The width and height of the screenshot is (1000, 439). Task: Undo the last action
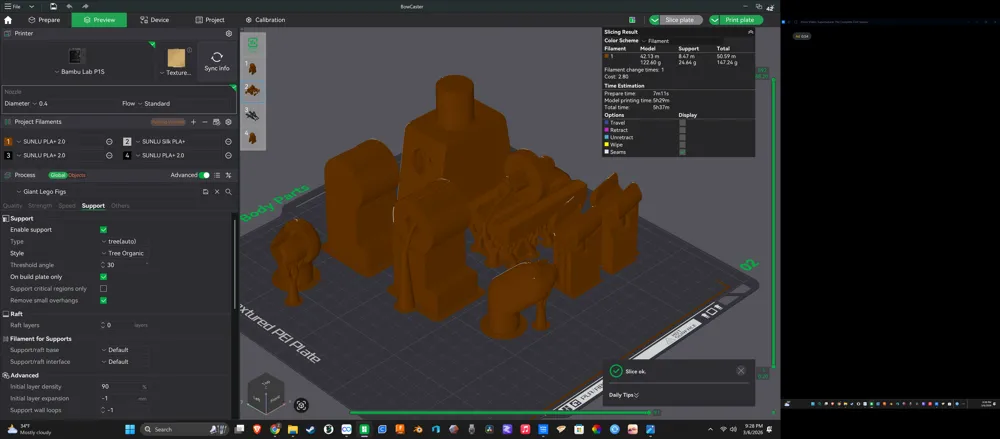[69, 6]
